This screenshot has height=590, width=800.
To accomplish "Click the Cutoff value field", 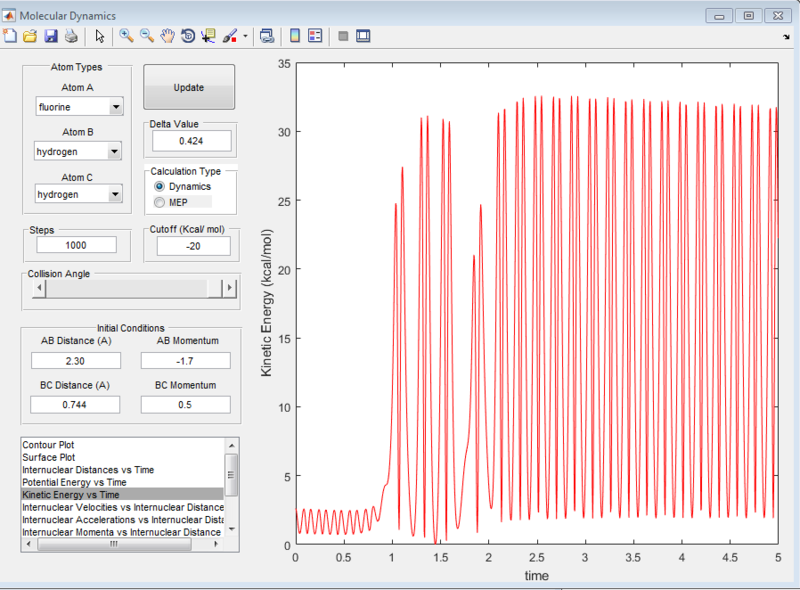I will click(193, 246).
